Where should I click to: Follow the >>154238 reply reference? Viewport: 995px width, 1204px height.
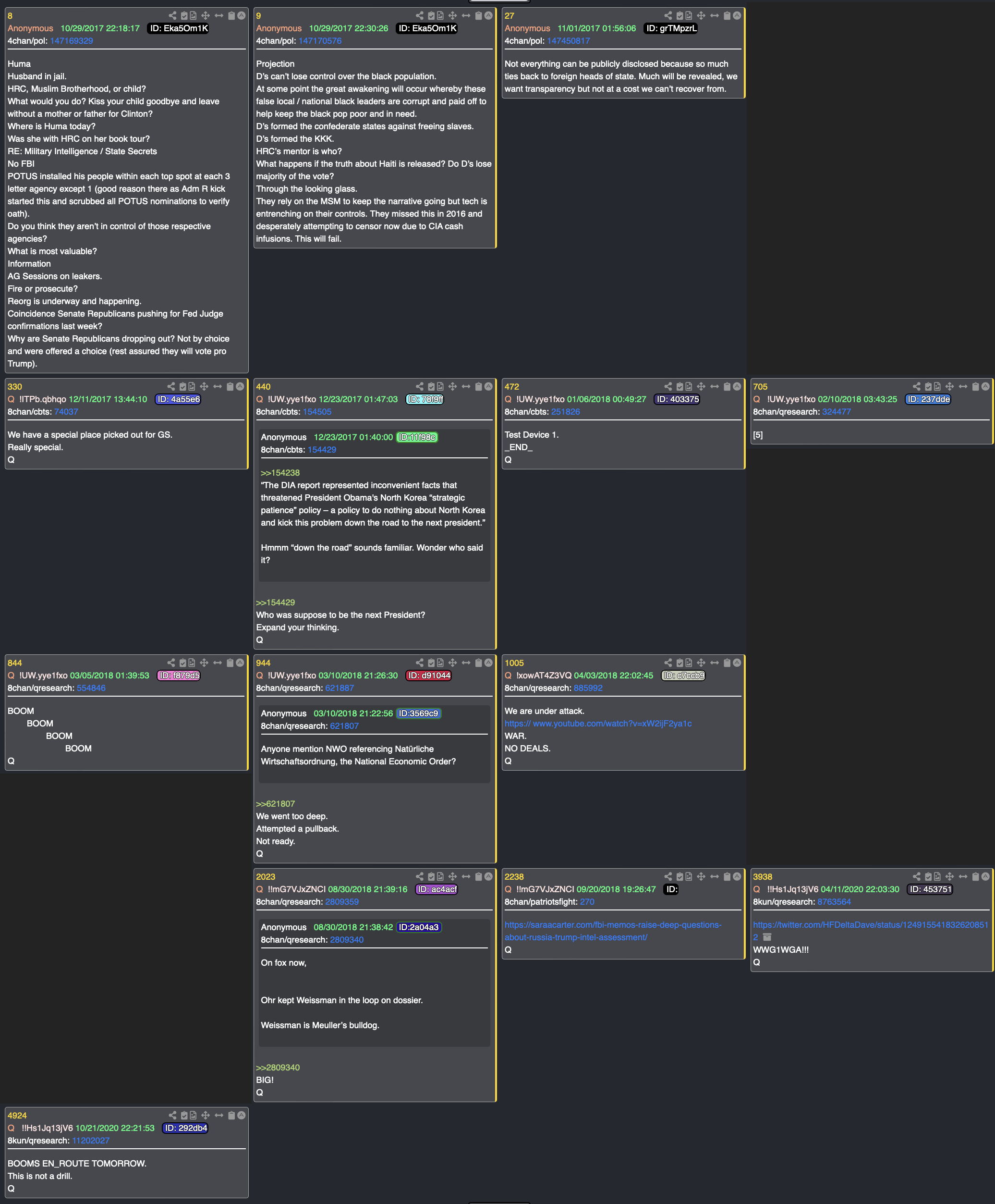click(279, 473)
